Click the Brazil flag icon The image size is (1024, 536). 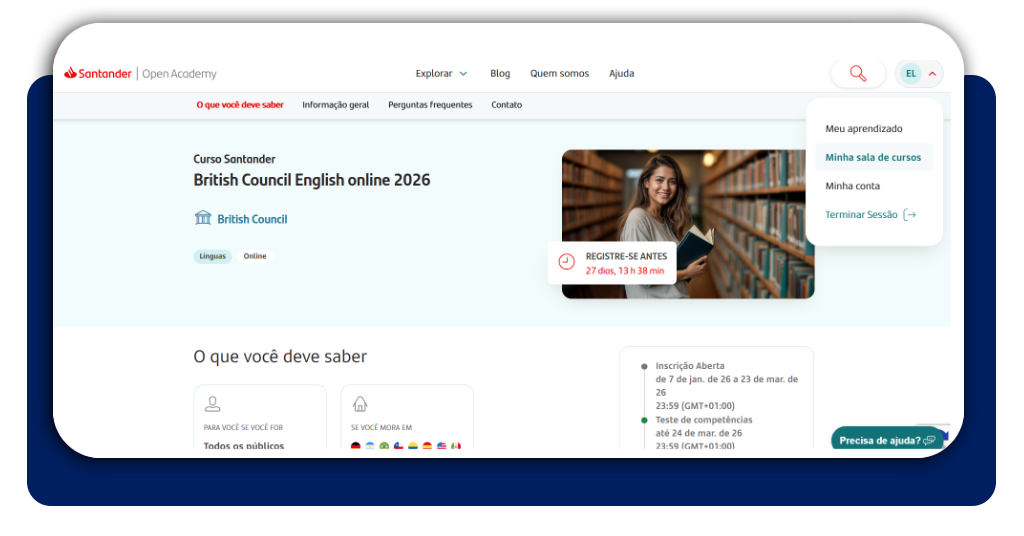(x=384, y=446)
